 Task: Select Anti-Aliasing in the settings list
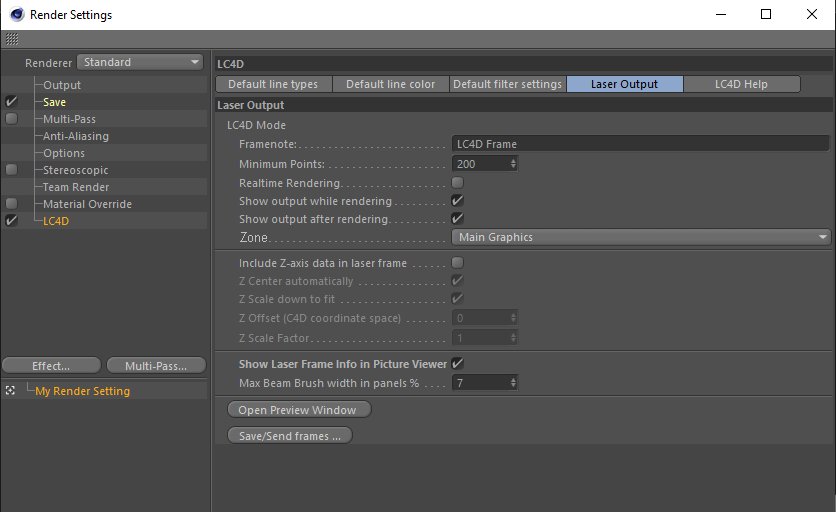point(76,136)
